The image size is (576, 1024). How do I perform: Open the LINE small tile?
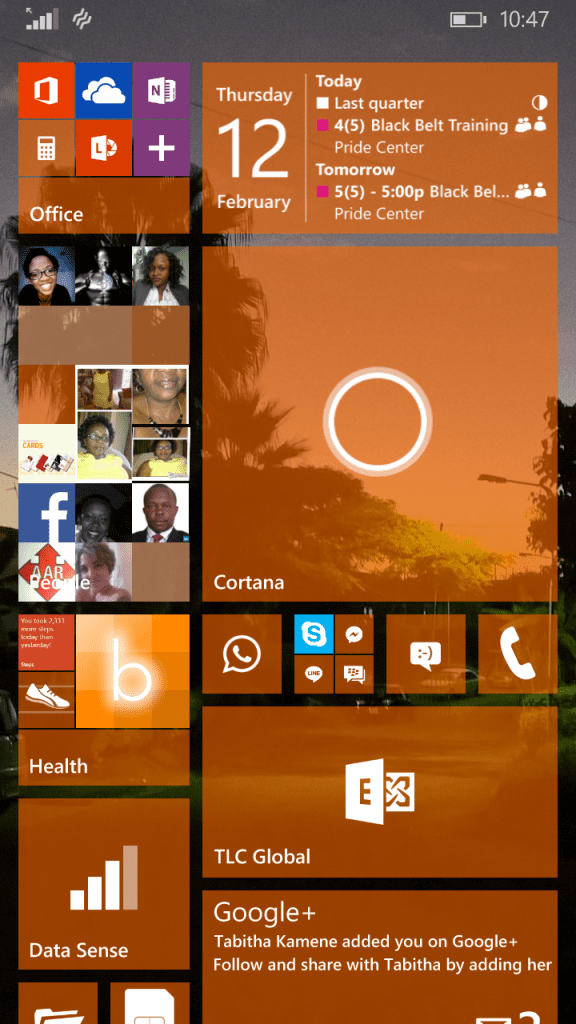pyautogui.click(x=313, y=674)
